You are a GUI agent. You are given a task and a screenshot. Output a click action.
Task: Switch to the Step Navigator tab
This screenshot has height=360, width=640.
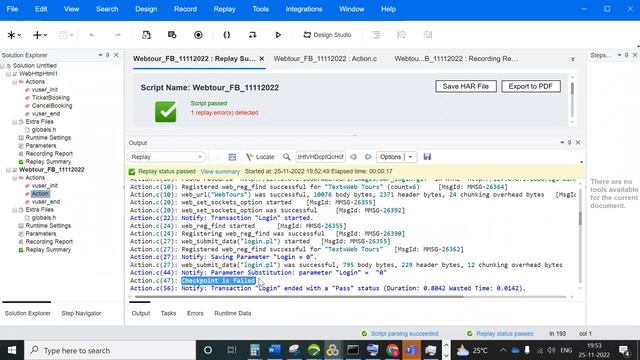coord(81,313)
